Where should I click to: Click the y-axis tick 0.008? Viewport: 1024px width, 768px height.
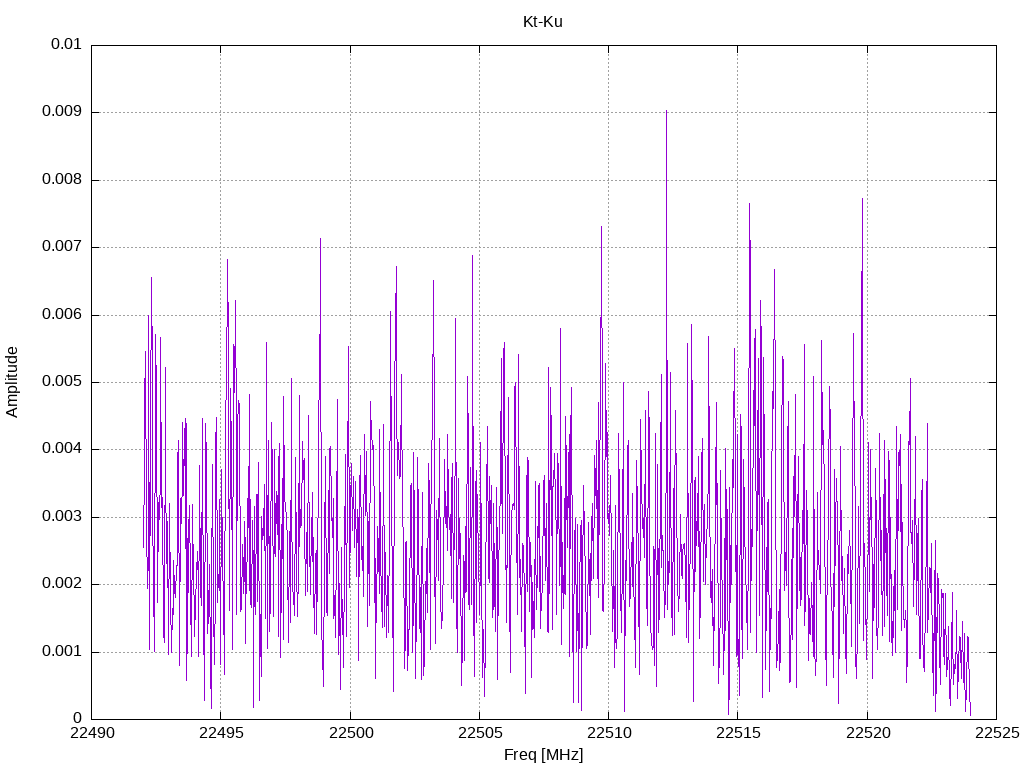(x=62, y=179)
